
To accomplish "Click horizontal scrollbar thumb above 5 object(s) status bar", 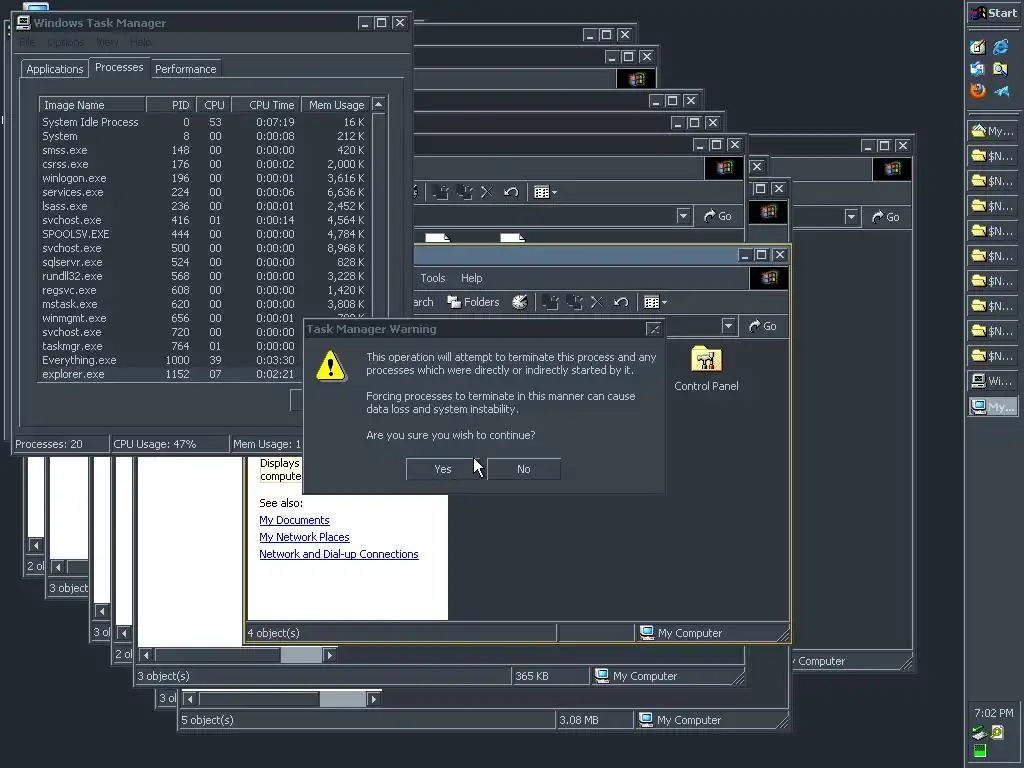I will click(342, 699).
